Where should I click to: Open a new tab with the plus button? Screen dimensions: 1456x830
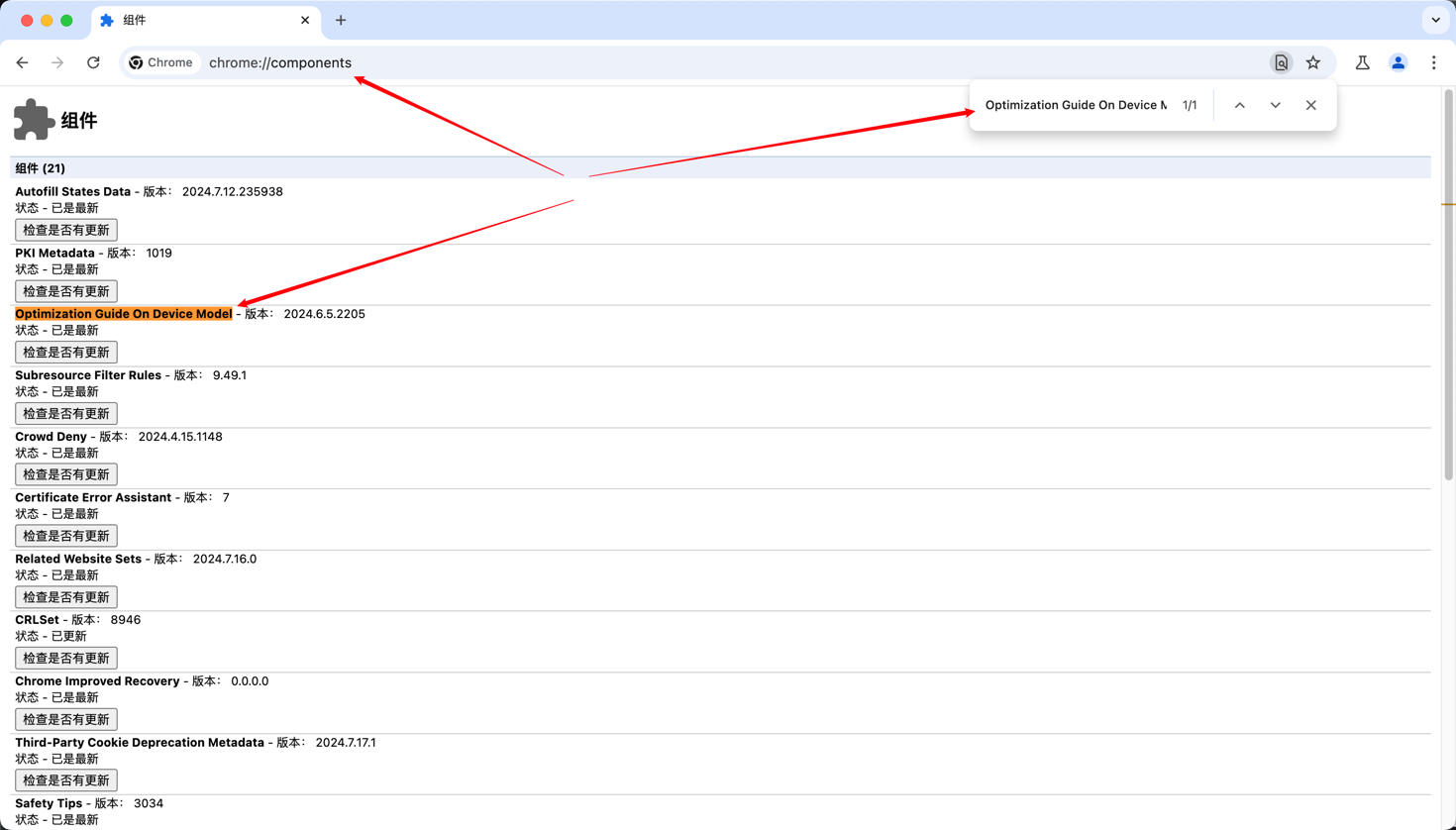tap(341, 20)
